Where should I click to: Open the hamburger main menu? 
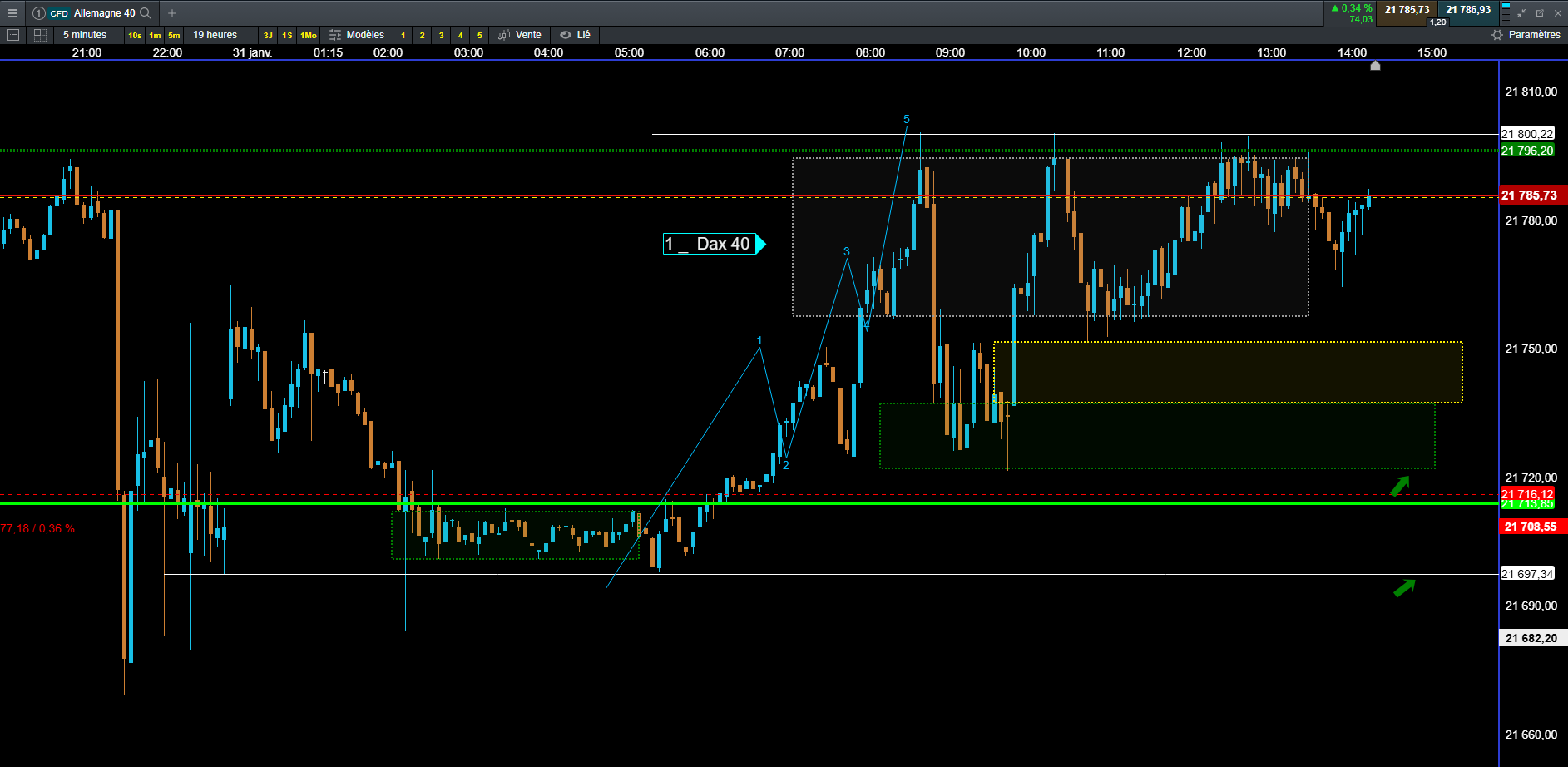click(x=12, y=13)
